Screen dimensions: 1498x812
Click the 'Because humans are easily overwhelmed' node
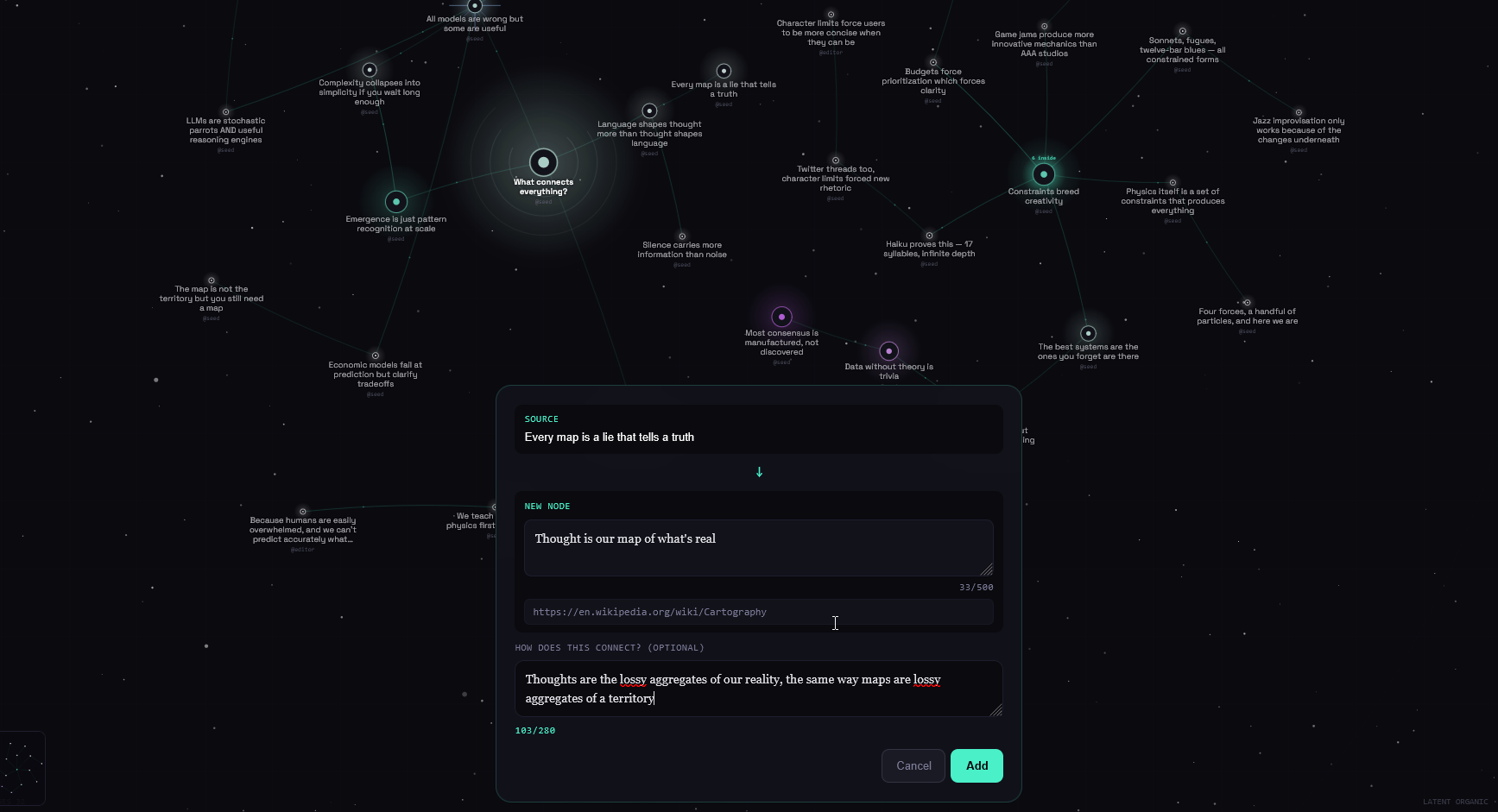303,512
